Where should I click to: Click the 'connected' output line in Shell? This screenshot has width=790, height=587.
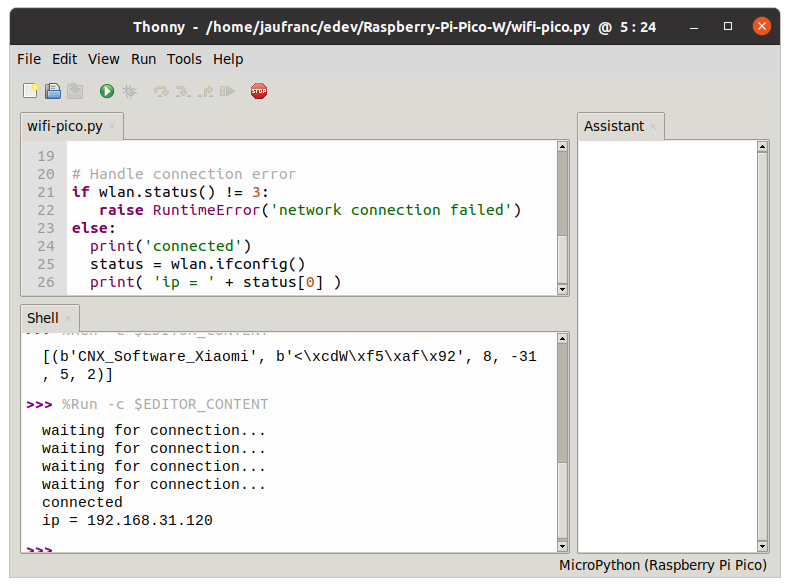pyautogui.click(x=82, y=502)
